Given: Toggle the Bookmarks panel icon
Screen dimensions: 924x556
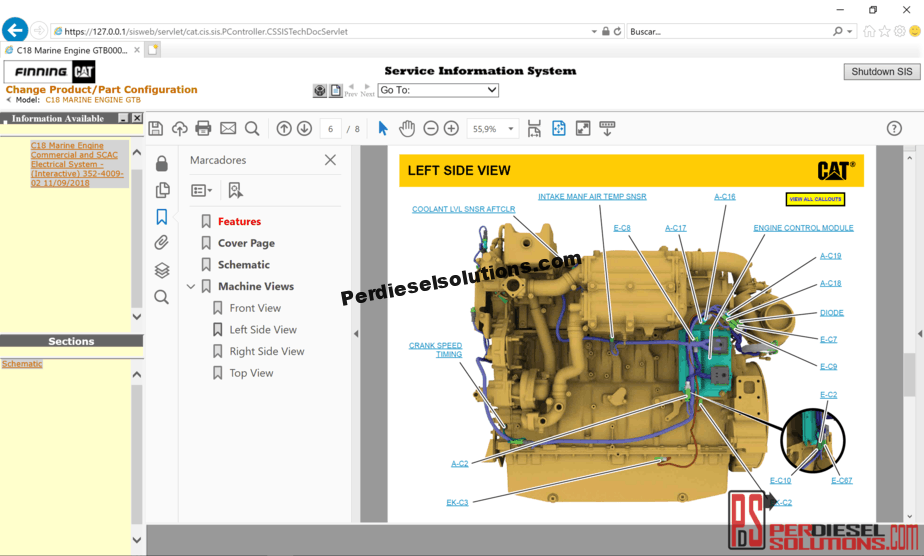Looking at the screenshot, I should coord(162,217).
